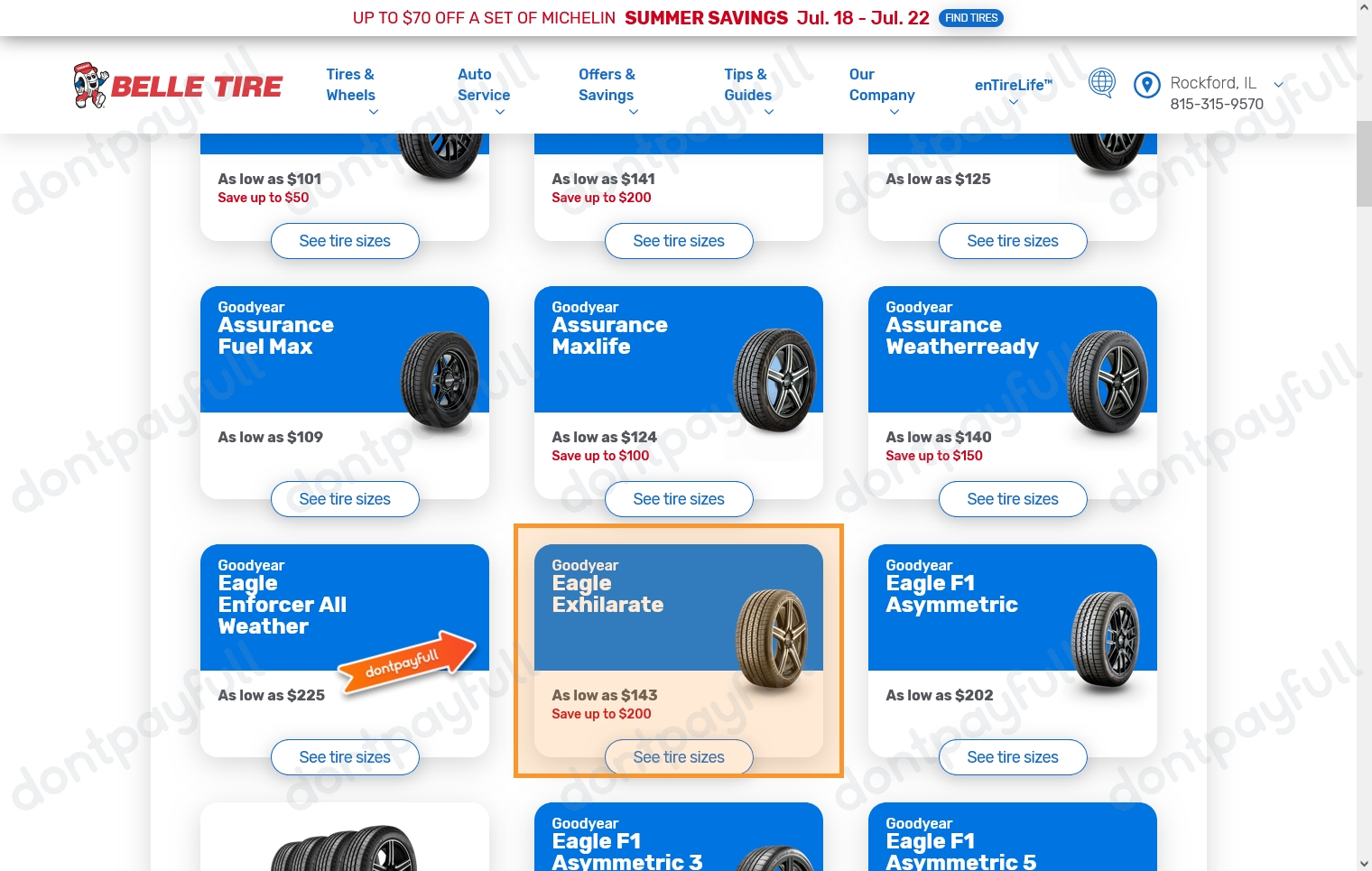Click the Assurance Maxlife tire image

[775, 380]
